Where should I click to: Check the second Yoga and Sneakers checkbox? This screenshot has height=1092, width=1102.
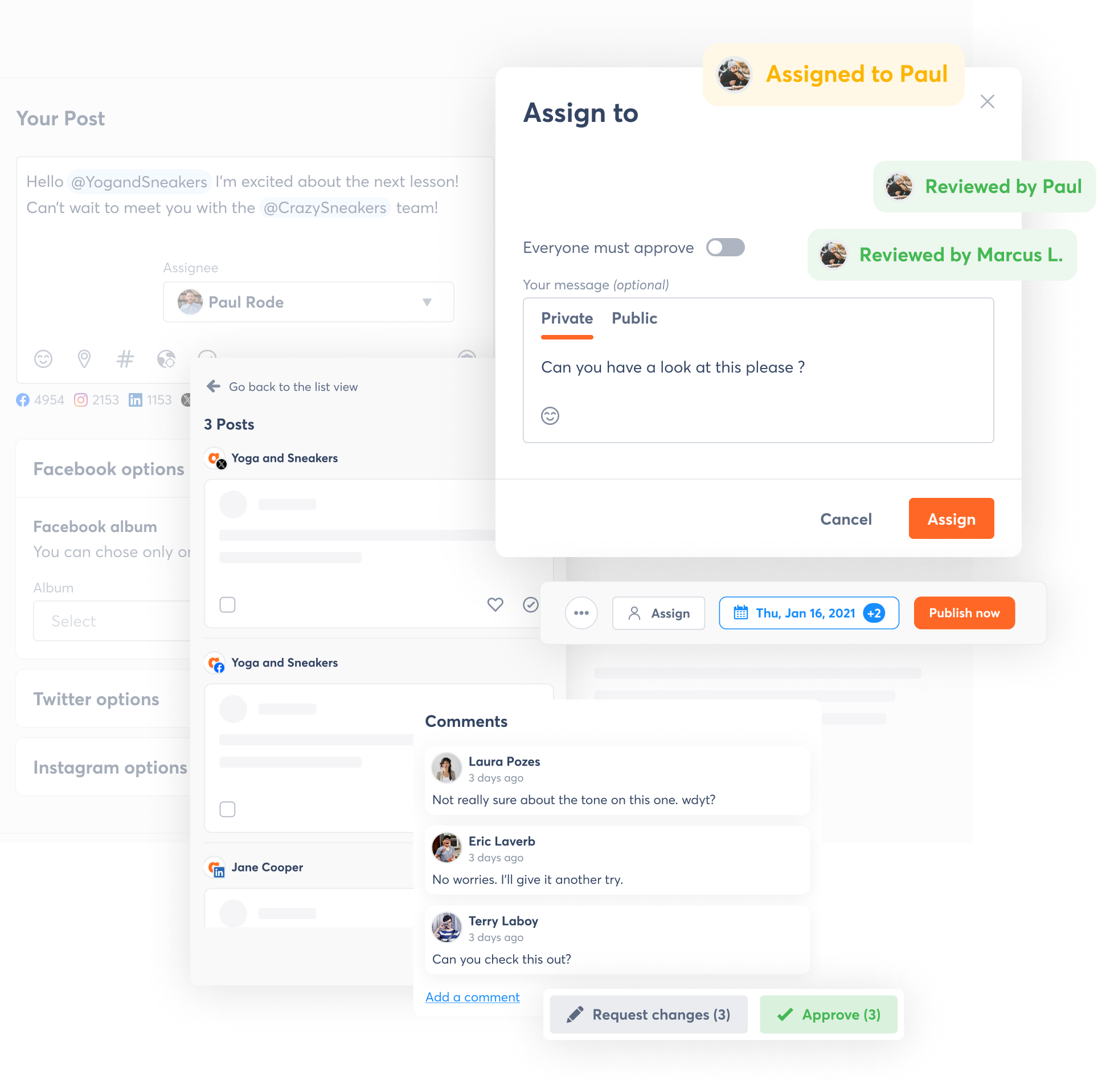coord(228,809)
